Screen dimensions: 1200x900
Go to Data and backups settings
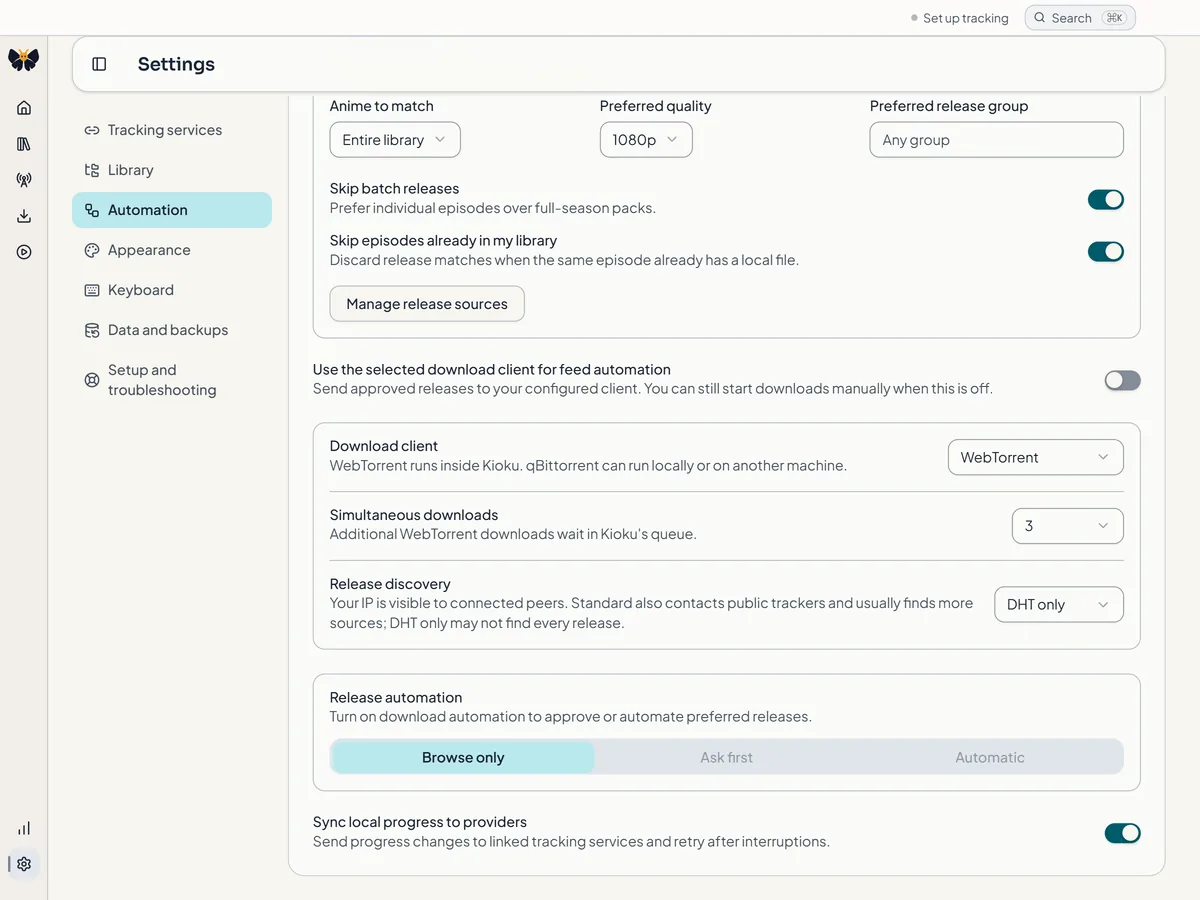172,330
